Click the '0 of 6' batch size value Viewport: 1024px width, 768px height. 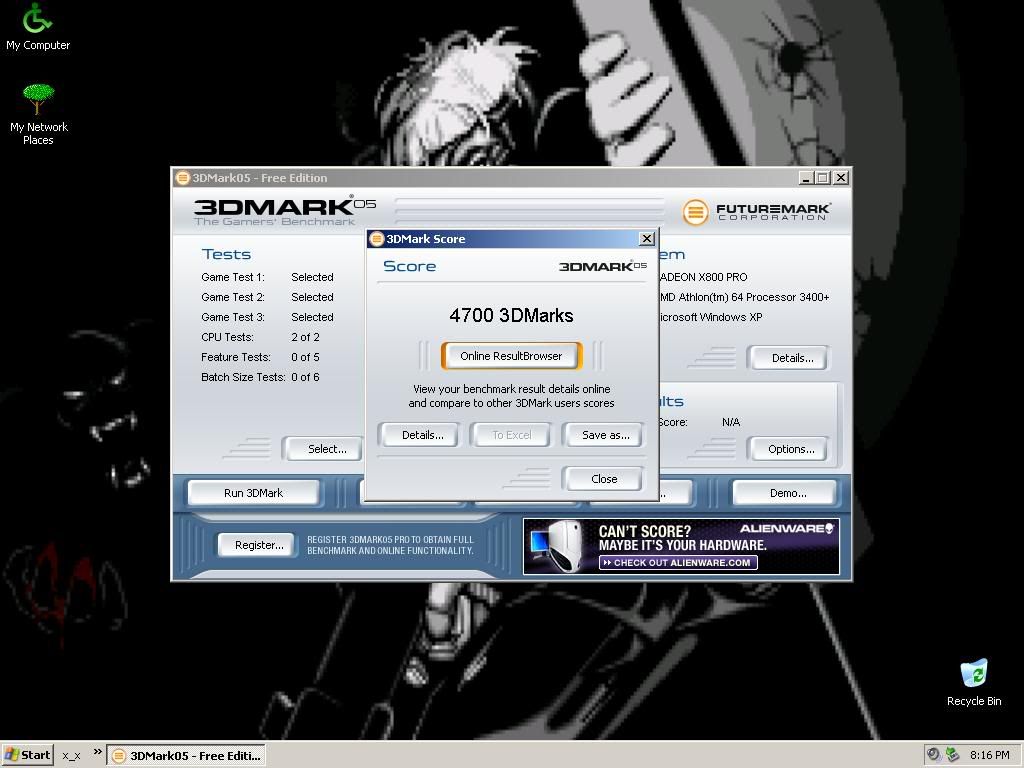pyautogui.click(x=305, y=377)
